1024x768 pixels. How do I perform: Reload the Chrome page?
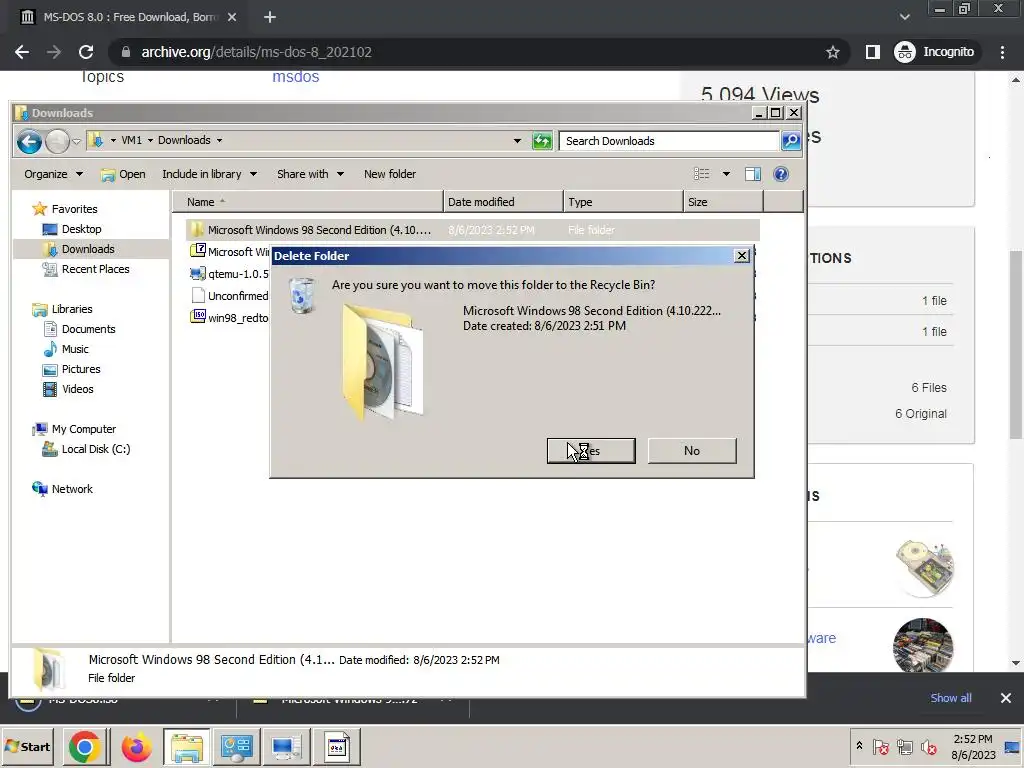[86, 52]
